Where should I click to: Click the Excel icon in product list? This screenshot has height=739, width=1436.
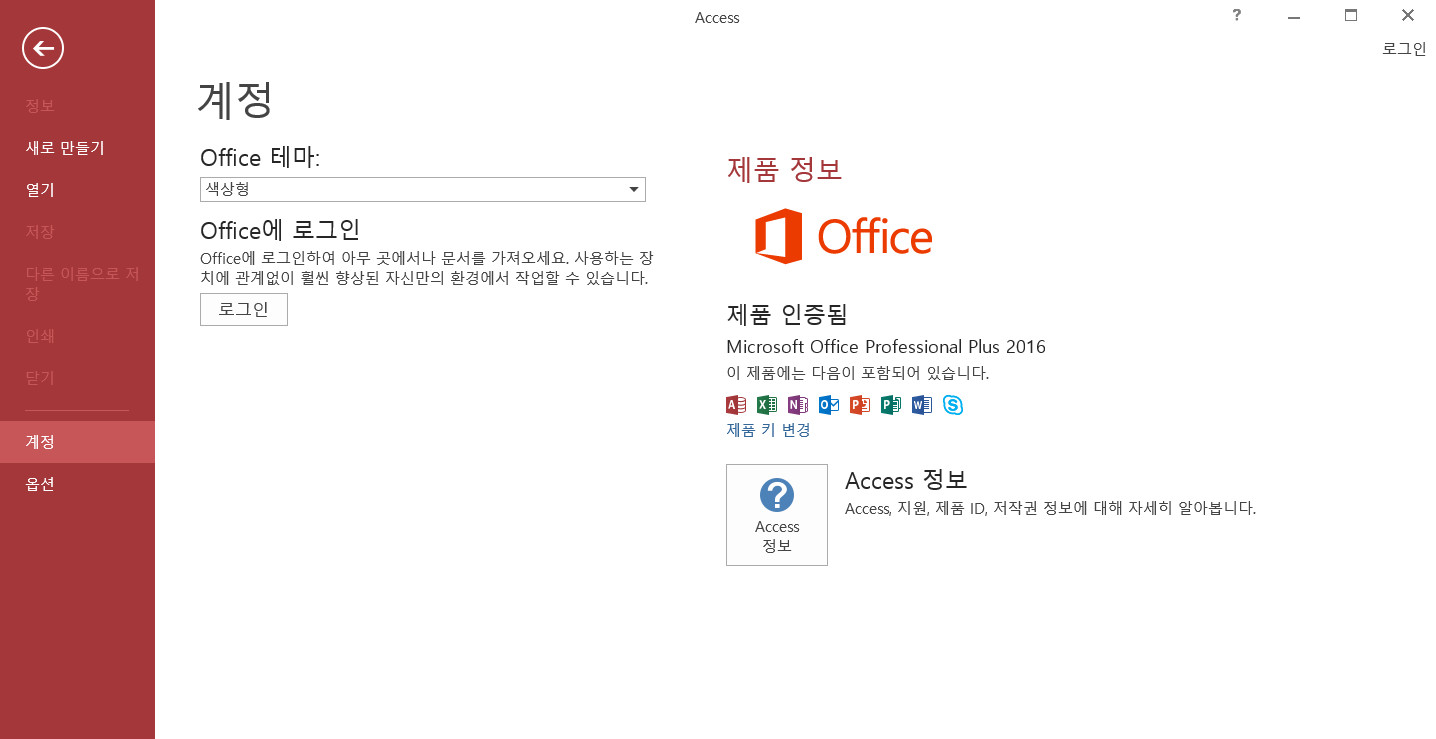coord(767,405)
